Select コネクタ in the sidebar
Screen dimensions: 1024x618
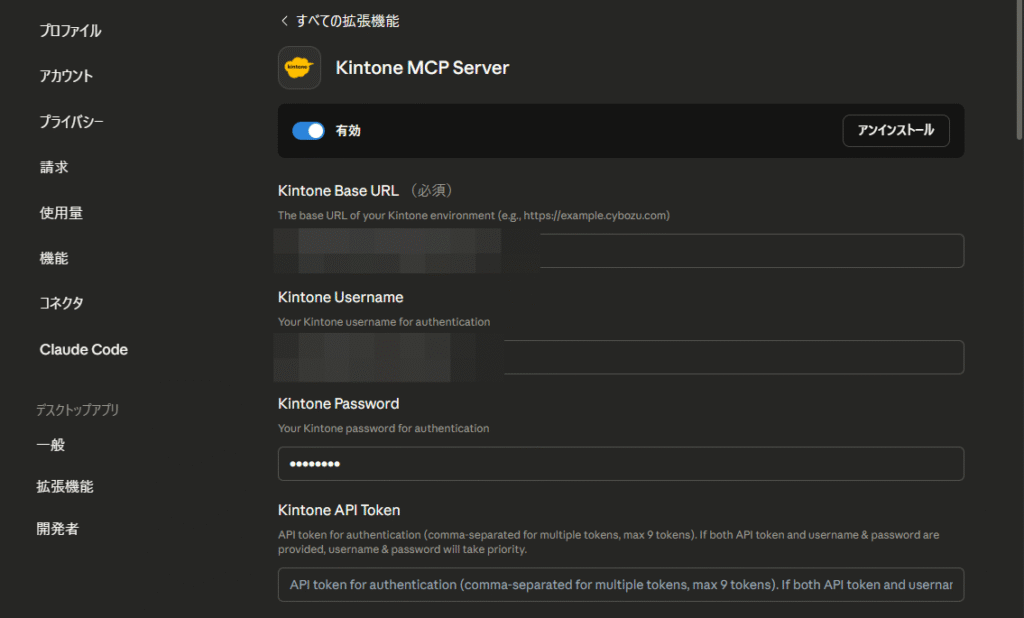click(61, 303)
